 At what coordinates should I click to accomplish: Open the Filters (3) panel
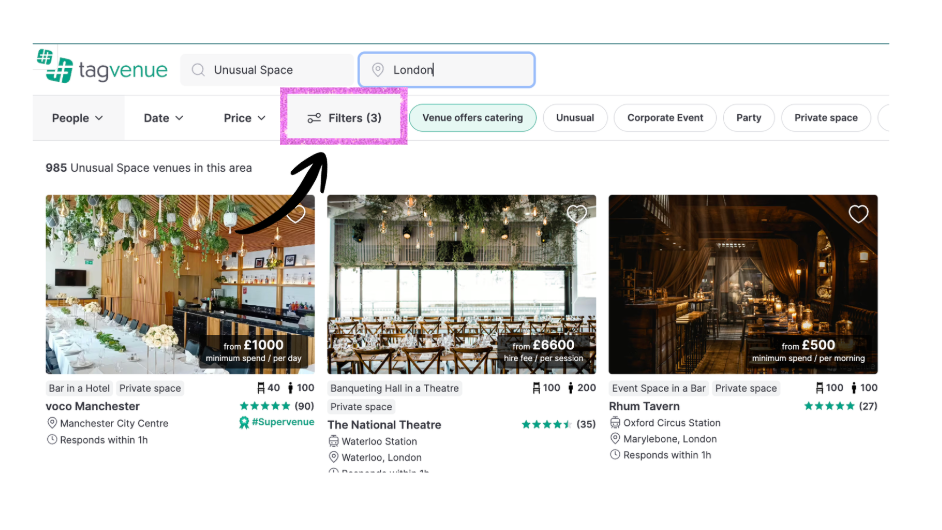point(344,118)
